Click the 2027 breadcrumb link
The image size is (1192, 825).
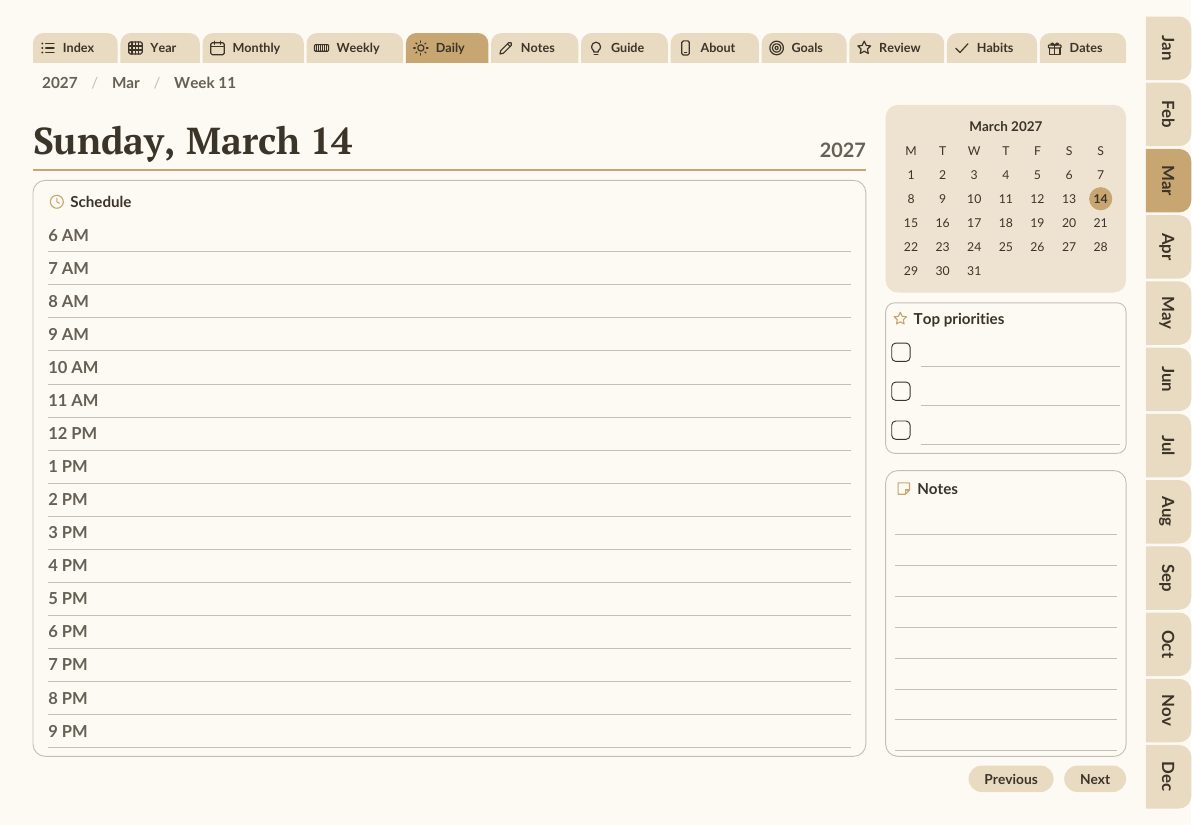(59, 83)
